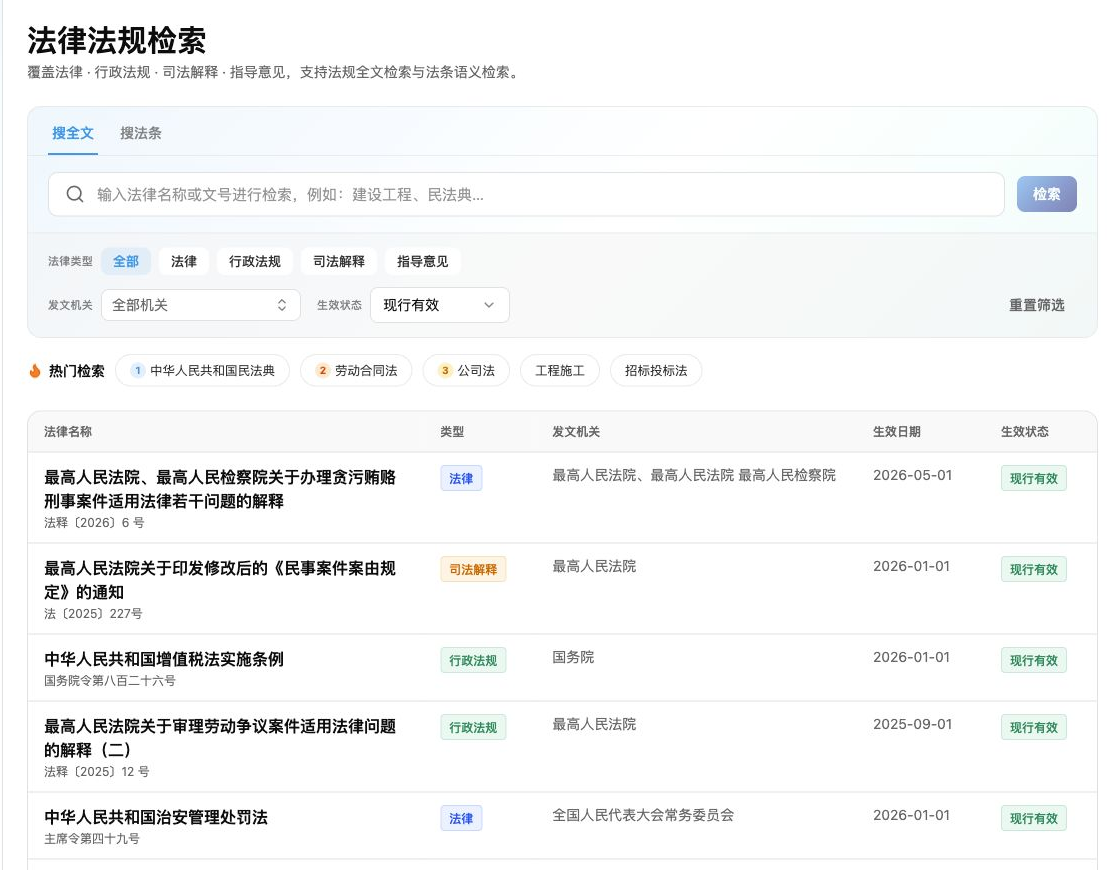Click 重置筛选 to reset filters
Viewport: 1115px width, 870px height.
(1037, 305)
